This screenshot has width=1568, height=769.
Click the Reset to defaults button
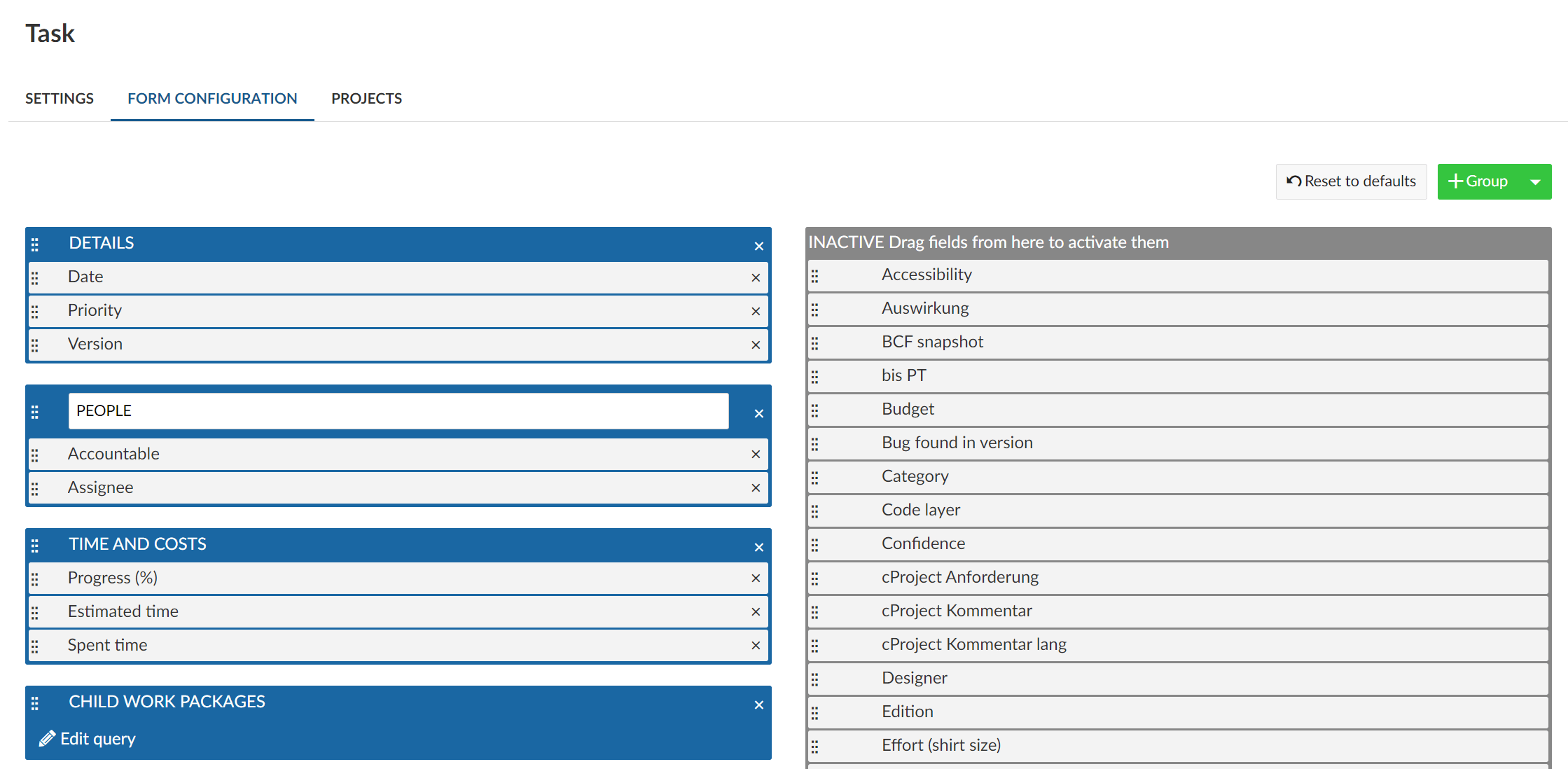[1350, 181]
